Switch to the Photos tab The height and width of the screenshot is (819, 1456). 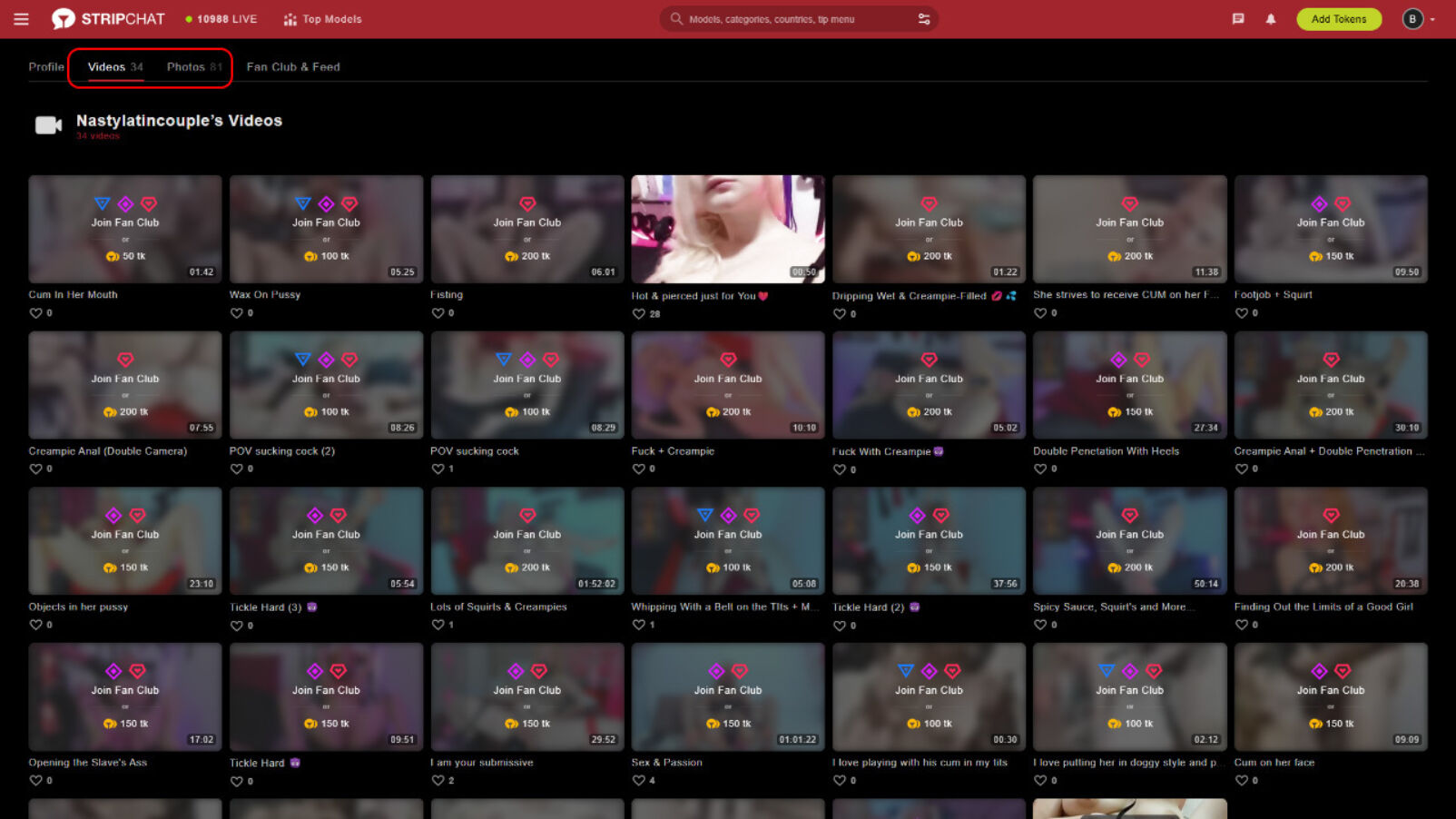(x=194, y=66)
